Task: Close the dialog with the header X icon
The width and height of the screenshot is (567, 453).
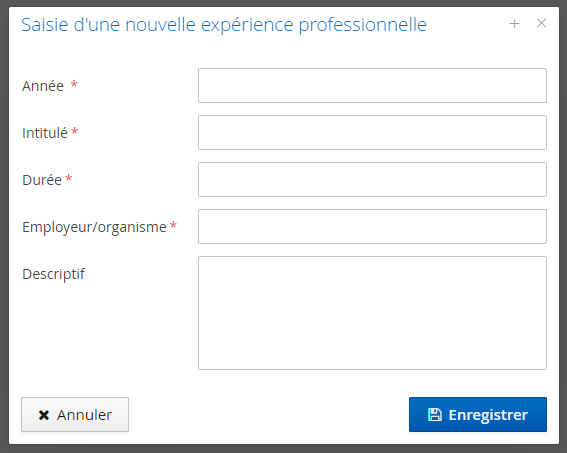Action: point(541,23)
